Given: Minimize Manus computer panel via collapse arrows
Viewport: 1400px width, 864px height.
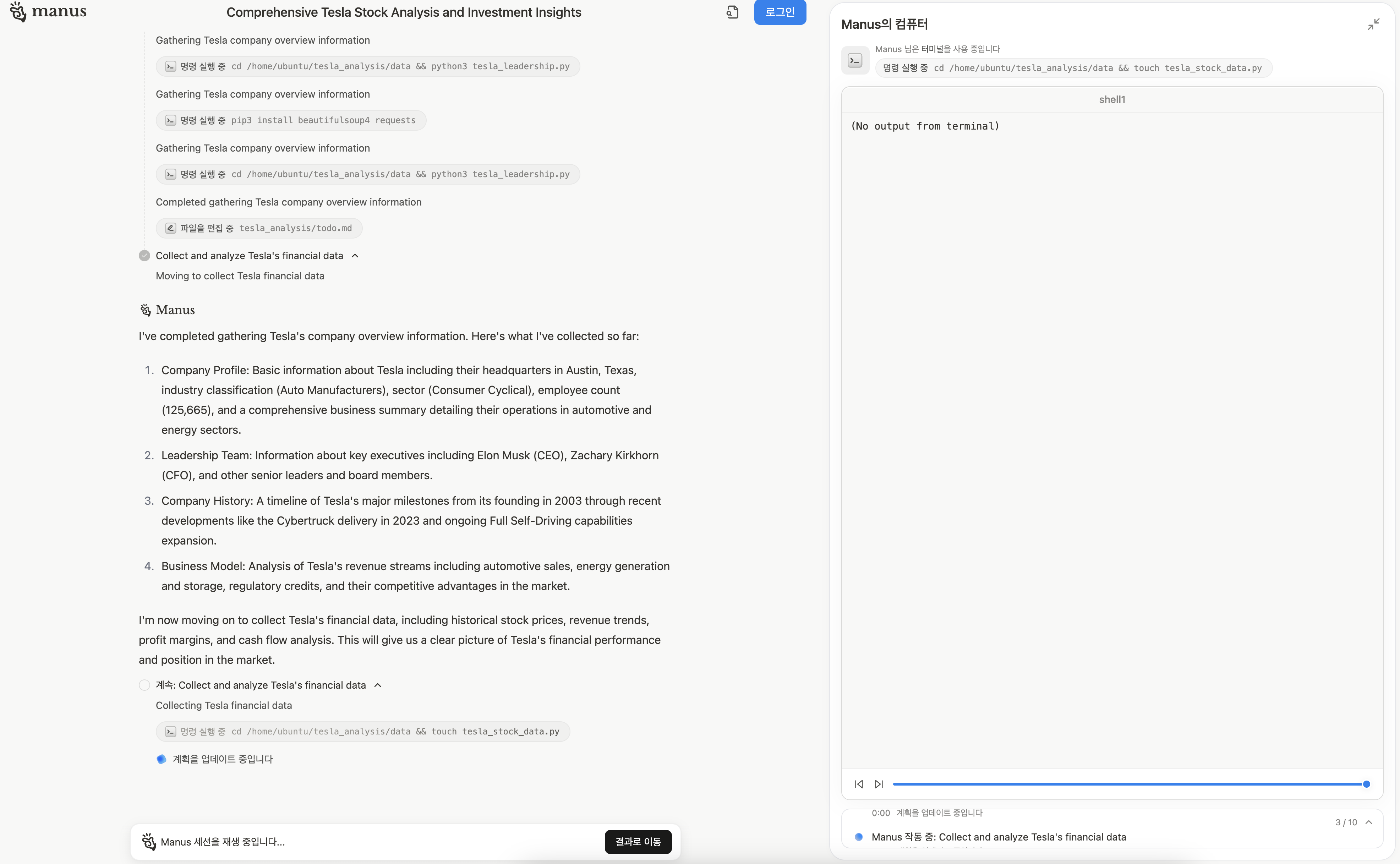Looking at the screenshot, I should pos(1373,24).
